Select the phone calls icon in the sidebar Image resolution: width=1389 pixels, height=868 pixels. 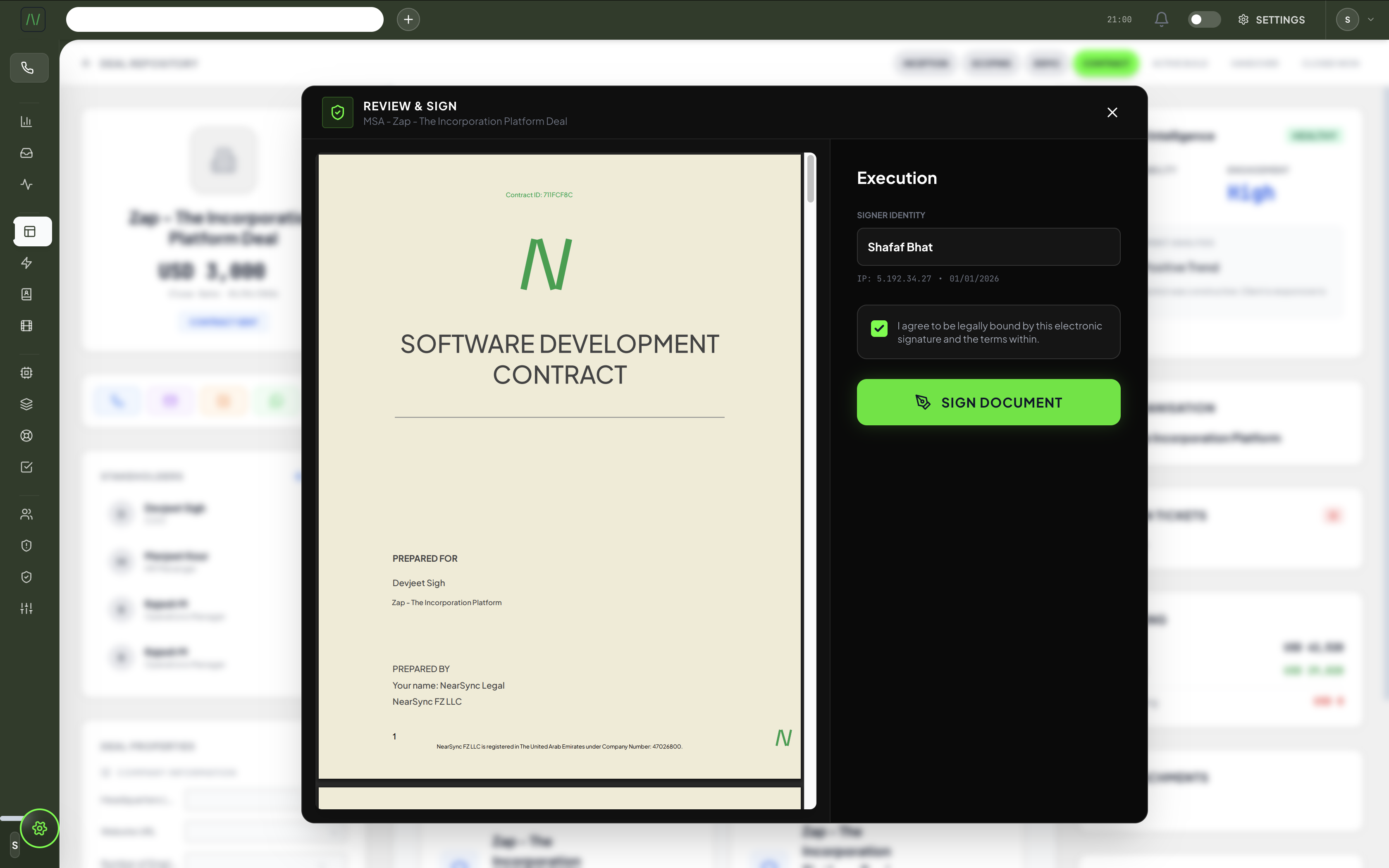tap(28, 68)
